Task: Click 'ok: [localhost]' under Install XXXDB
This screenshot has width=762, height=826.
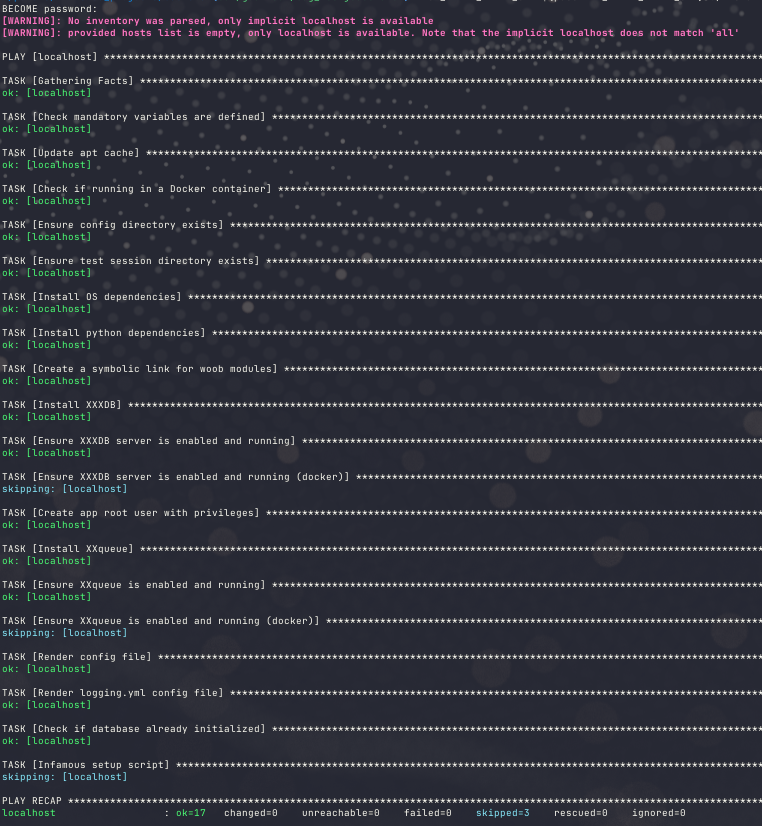Action: tap(46, 417)
